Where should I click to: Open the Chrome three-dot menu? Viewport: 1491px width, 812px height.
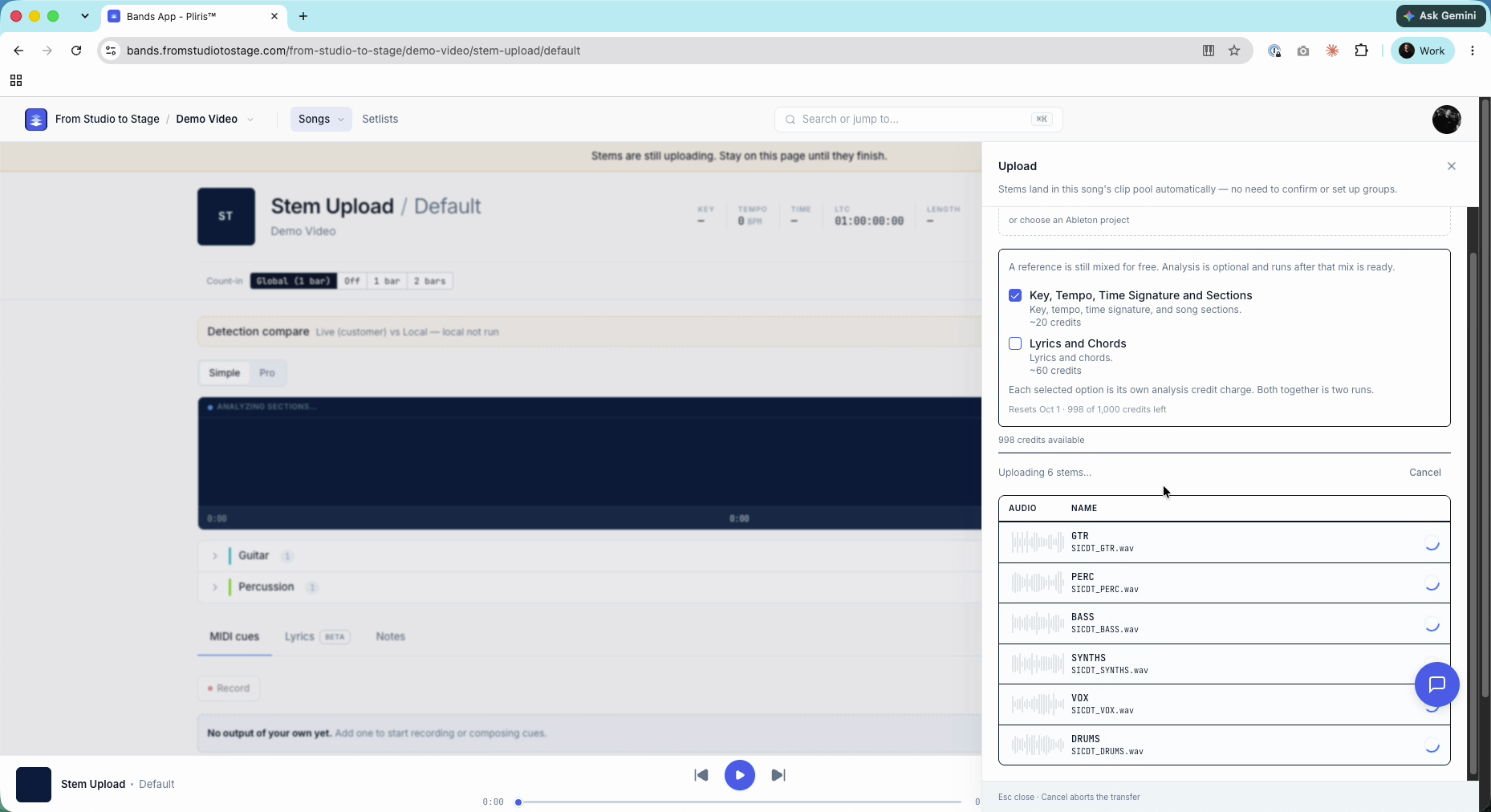coord(1472,51)
